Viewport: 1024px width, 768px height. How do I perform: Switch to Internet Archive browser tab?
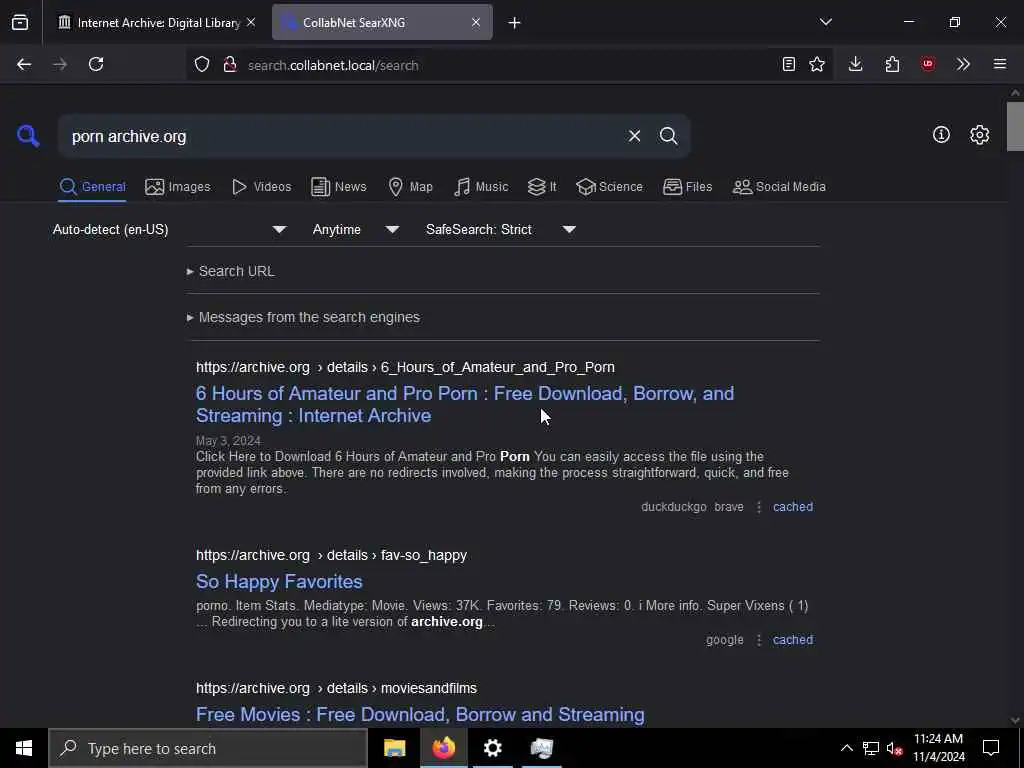(156, 22)
